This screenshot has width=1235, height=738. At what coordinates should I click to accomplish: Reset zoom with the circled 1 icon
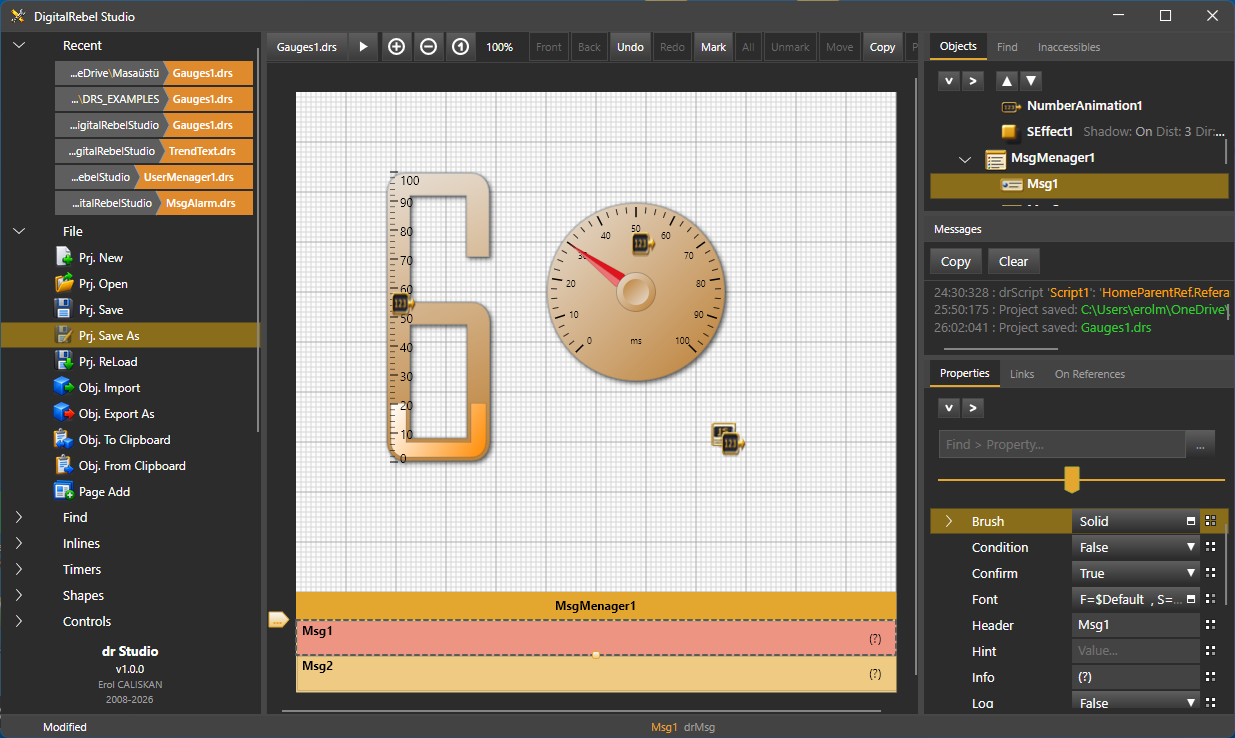point(460,47)
